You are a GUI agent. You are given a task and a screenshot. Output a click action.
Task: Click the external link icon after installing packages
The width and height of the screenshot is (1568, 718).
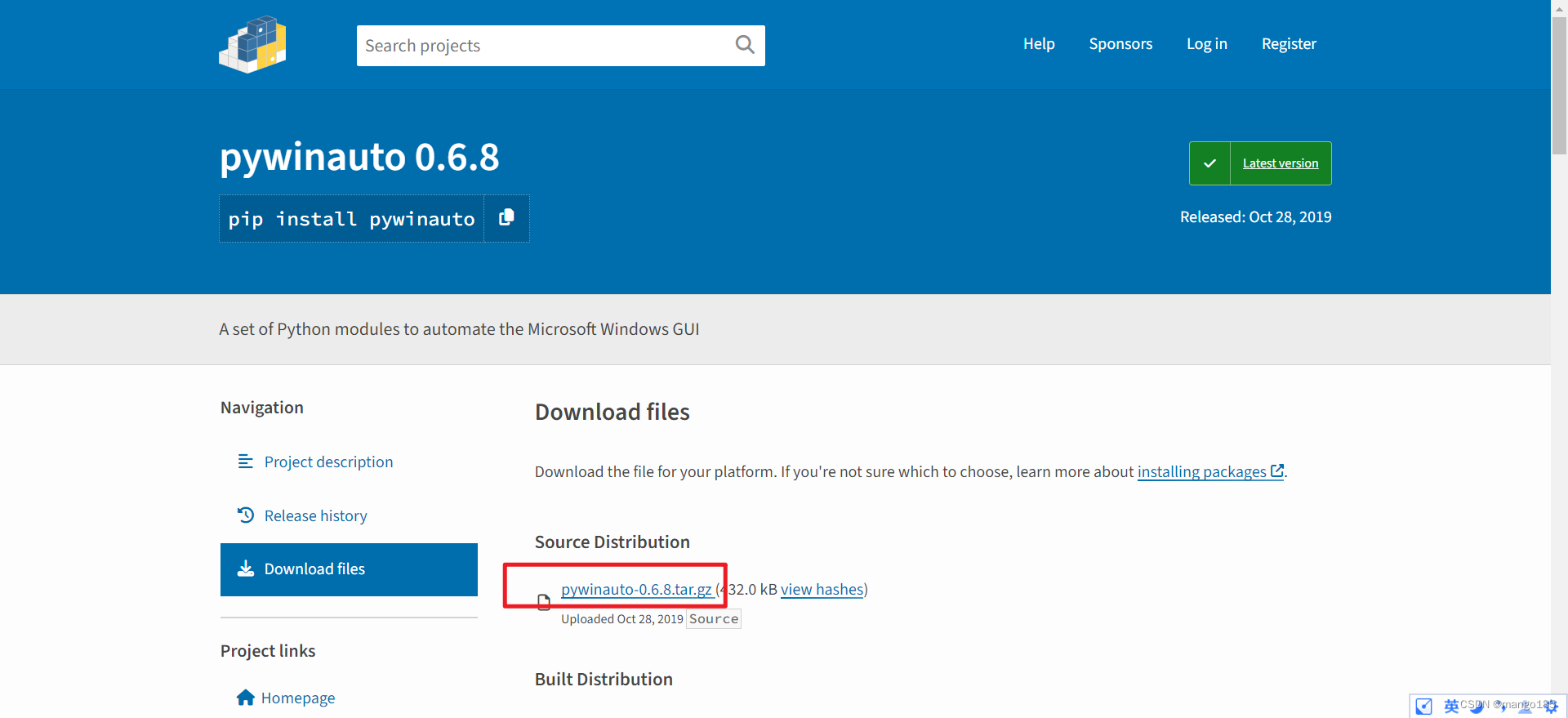pos(1277,471)
